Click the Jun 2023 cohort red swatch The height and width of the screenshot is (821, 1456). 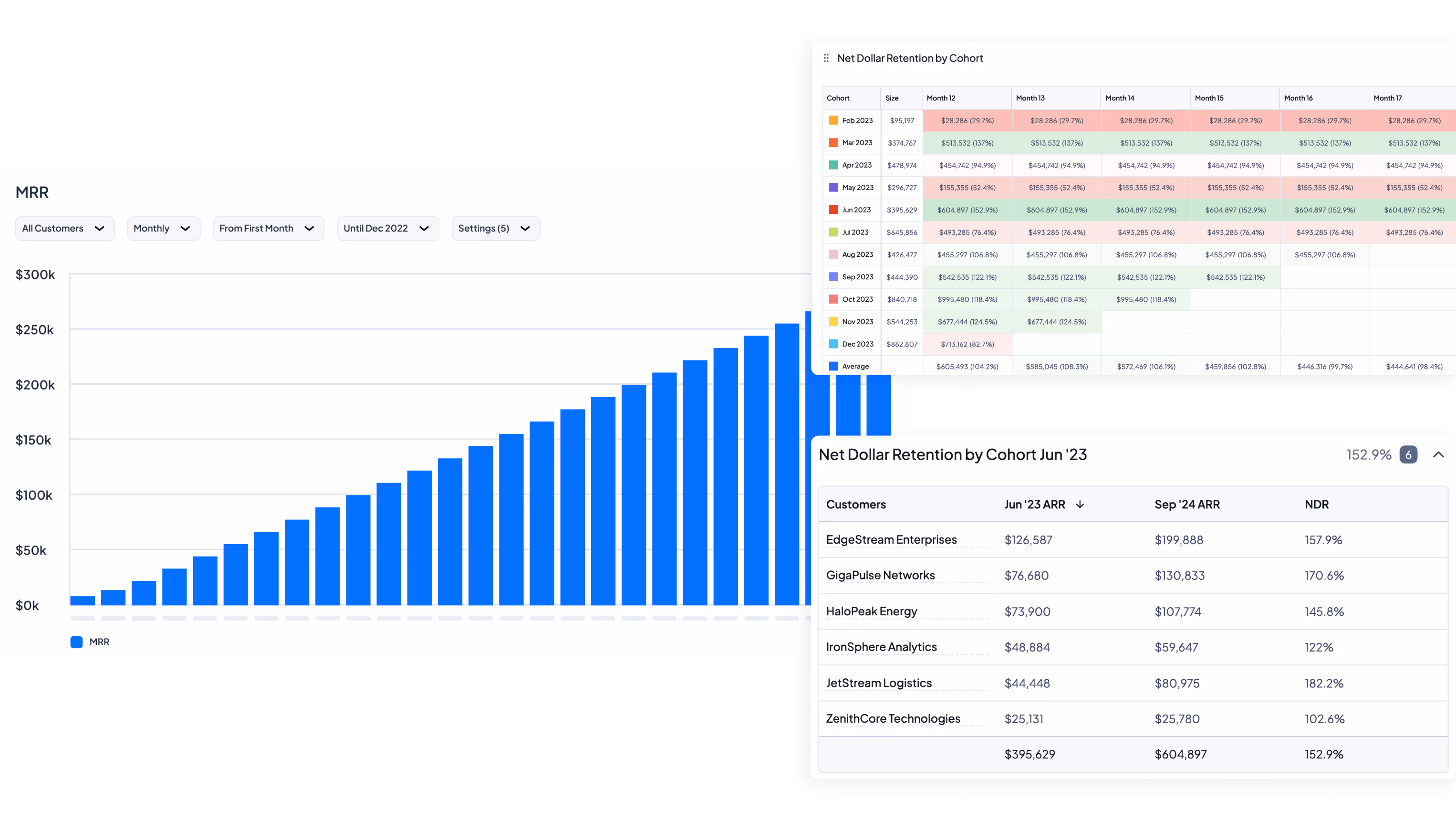(833, 210)
